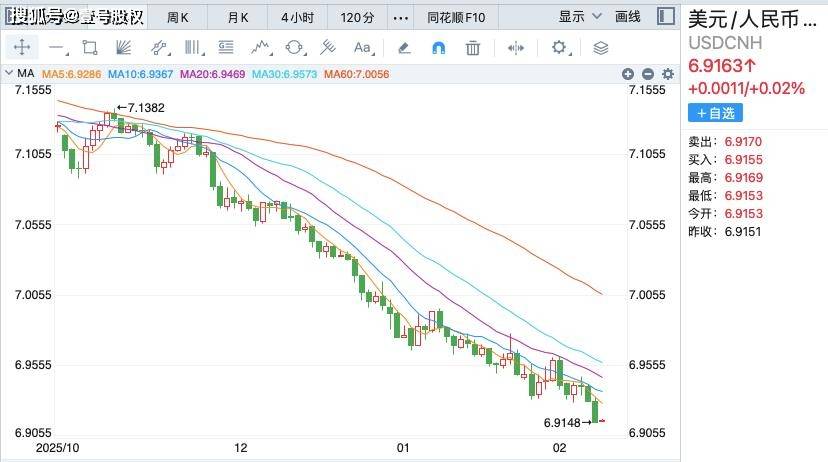The image size is (828, 462).
Task: Click the trash can delete drawings icon
Action: coord(473,47)
